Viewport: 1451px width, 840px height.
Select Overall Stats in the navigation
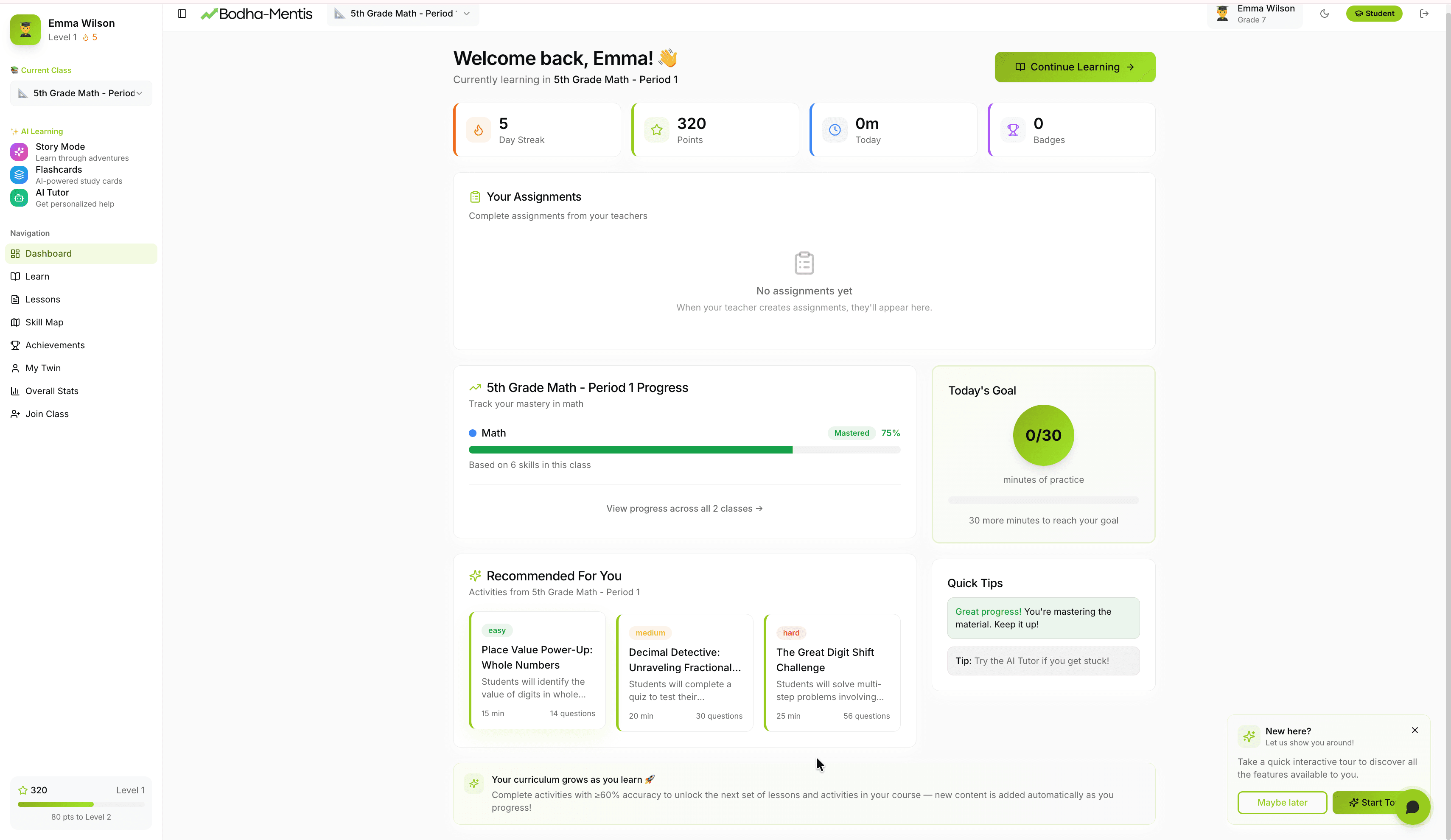click(52, 391)
